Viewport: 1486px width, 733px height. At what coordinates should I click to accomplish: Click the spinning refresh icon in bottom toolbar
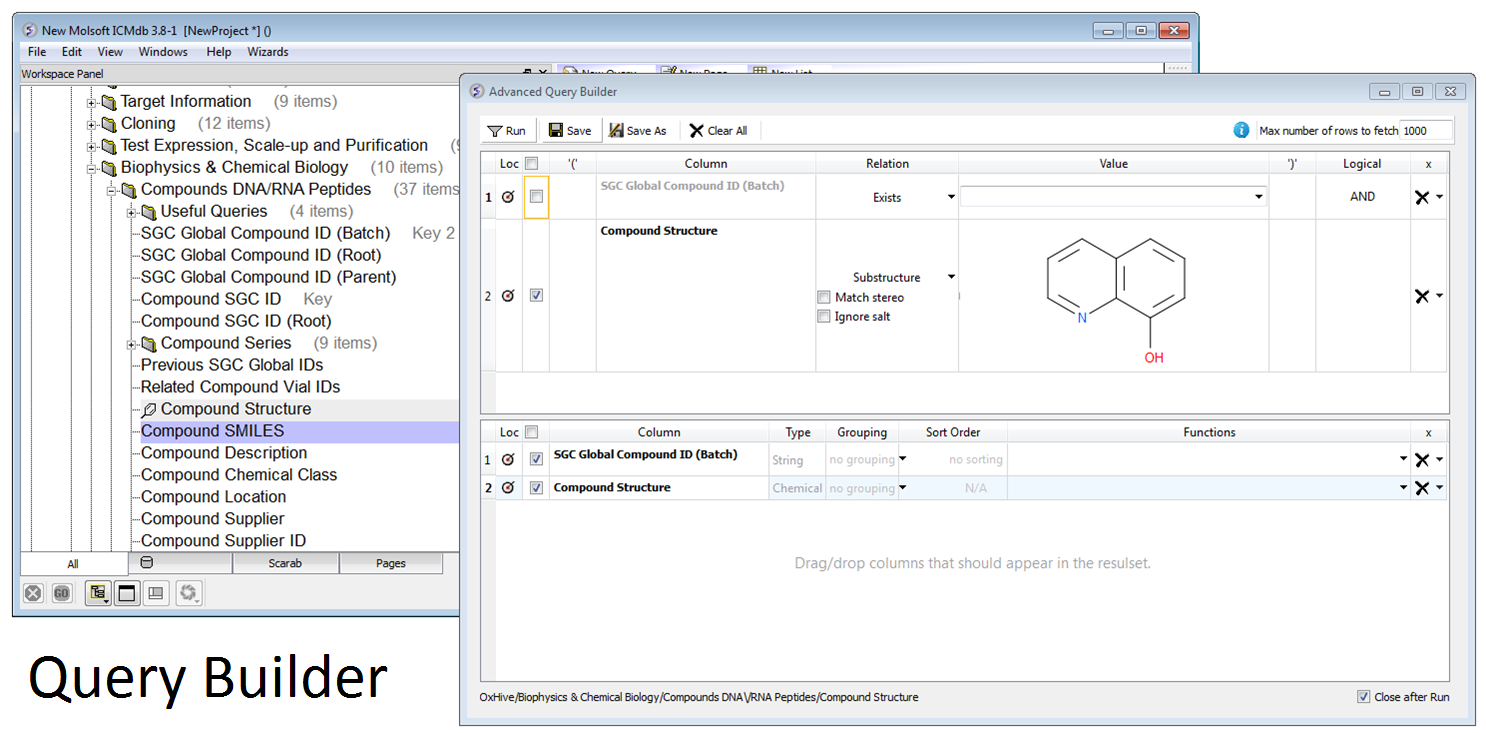tap(188, 593)
